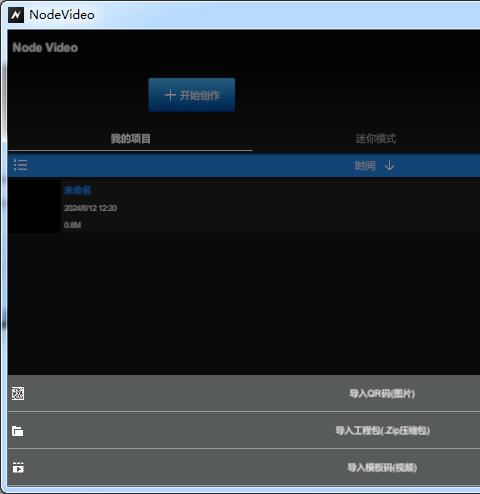Select 导入QR码(图片) import option
This screenshot has width=480, height=494.
point(382,394)
